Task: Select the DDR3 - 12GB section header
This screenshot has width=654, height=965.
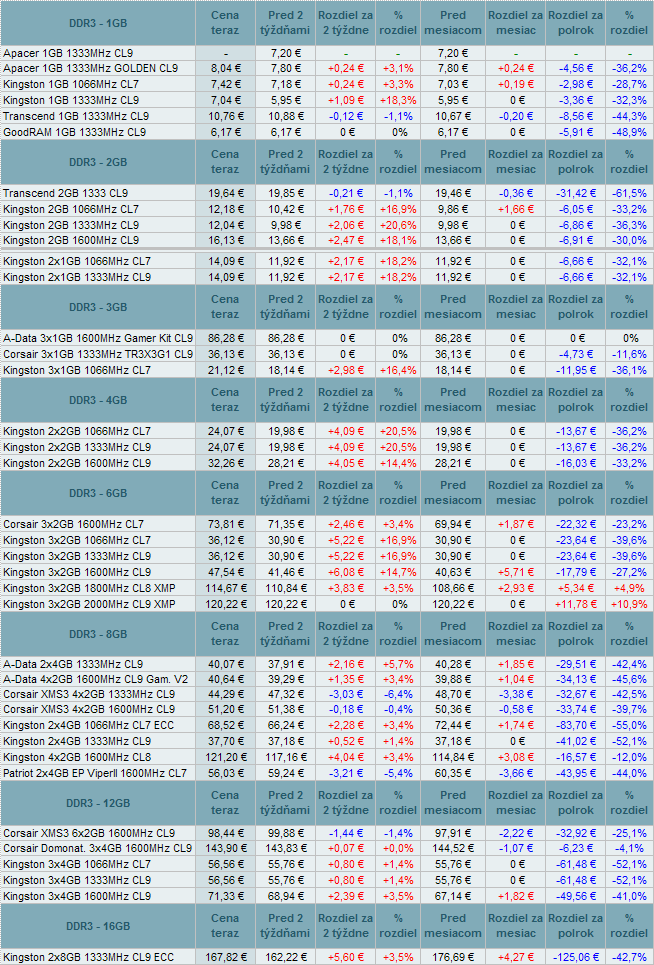Action: (x=98, y=803)
